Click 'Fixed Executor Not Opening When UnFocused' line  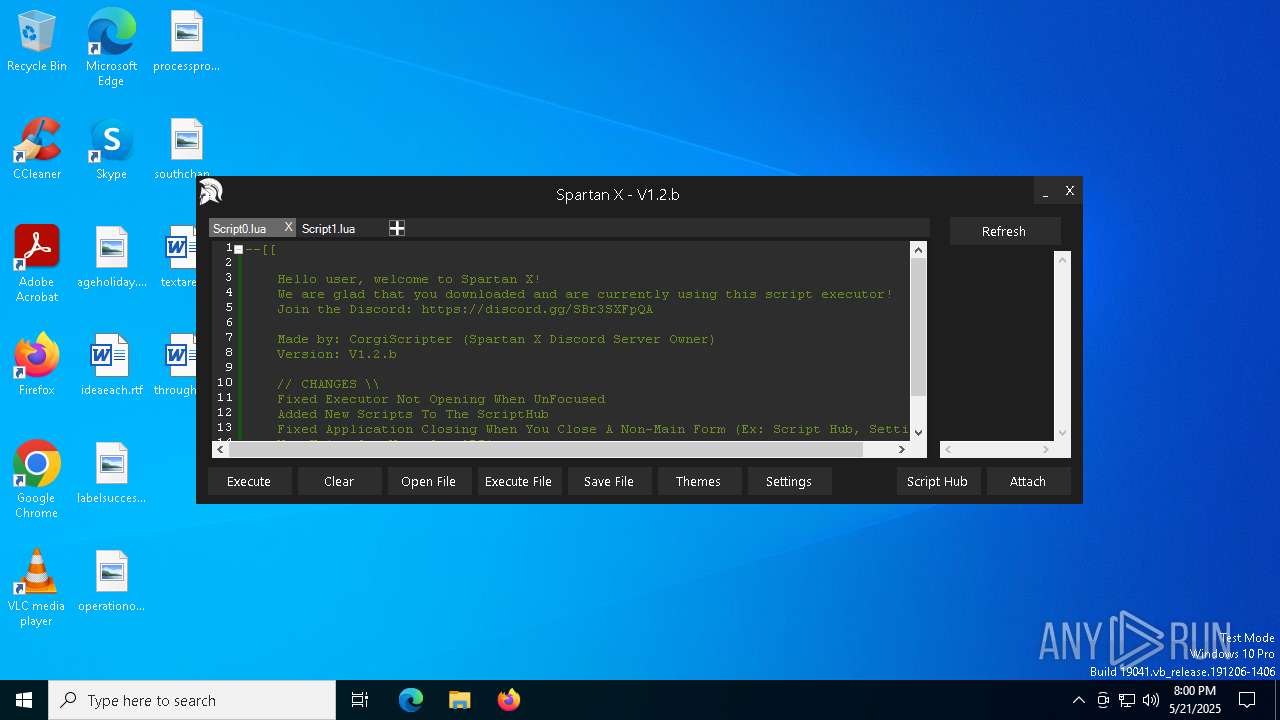click(x=441, y=399)
